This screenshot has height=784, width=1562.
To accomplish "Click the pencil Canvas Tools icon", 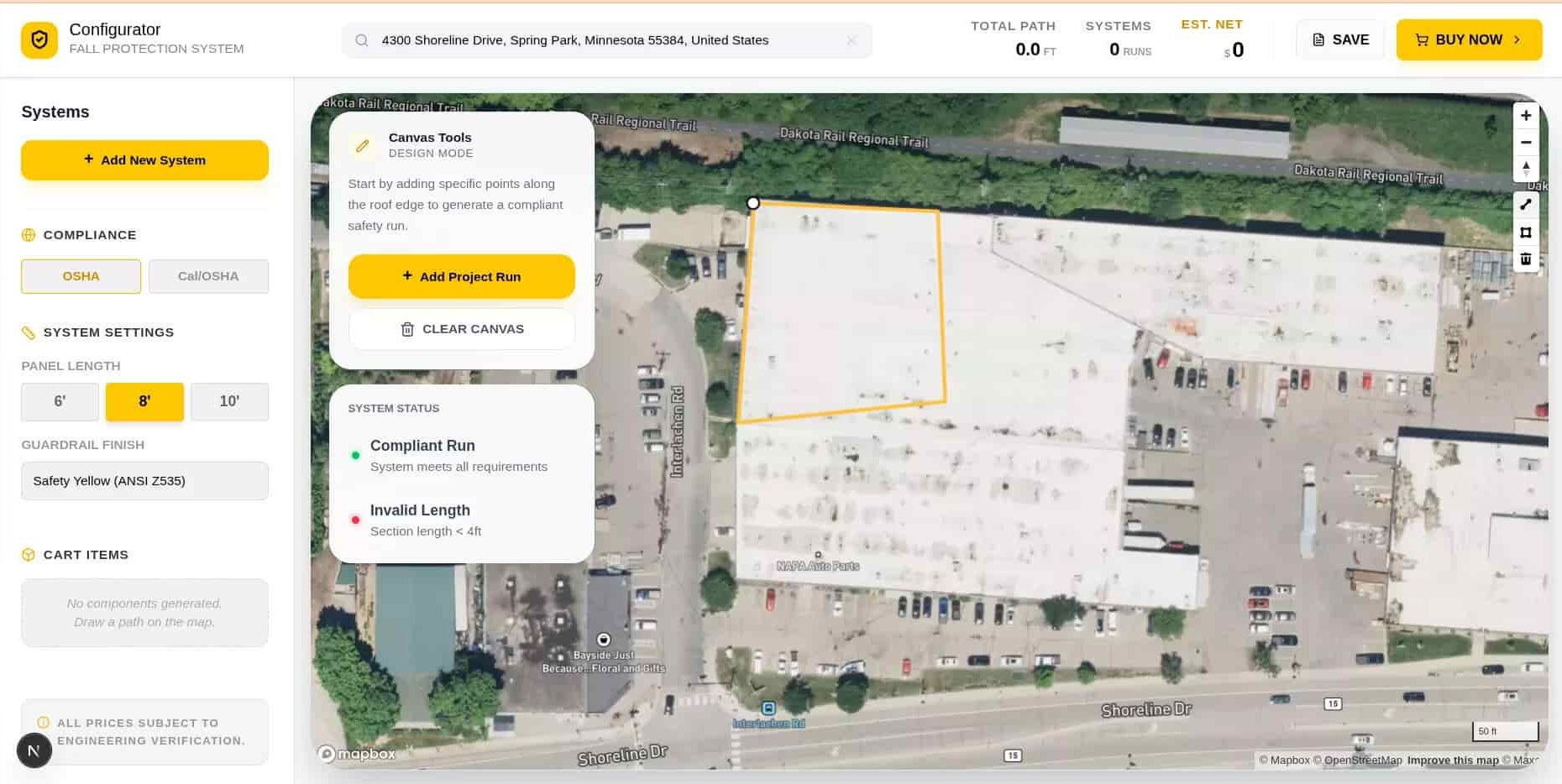I will [x=362, y=146].
